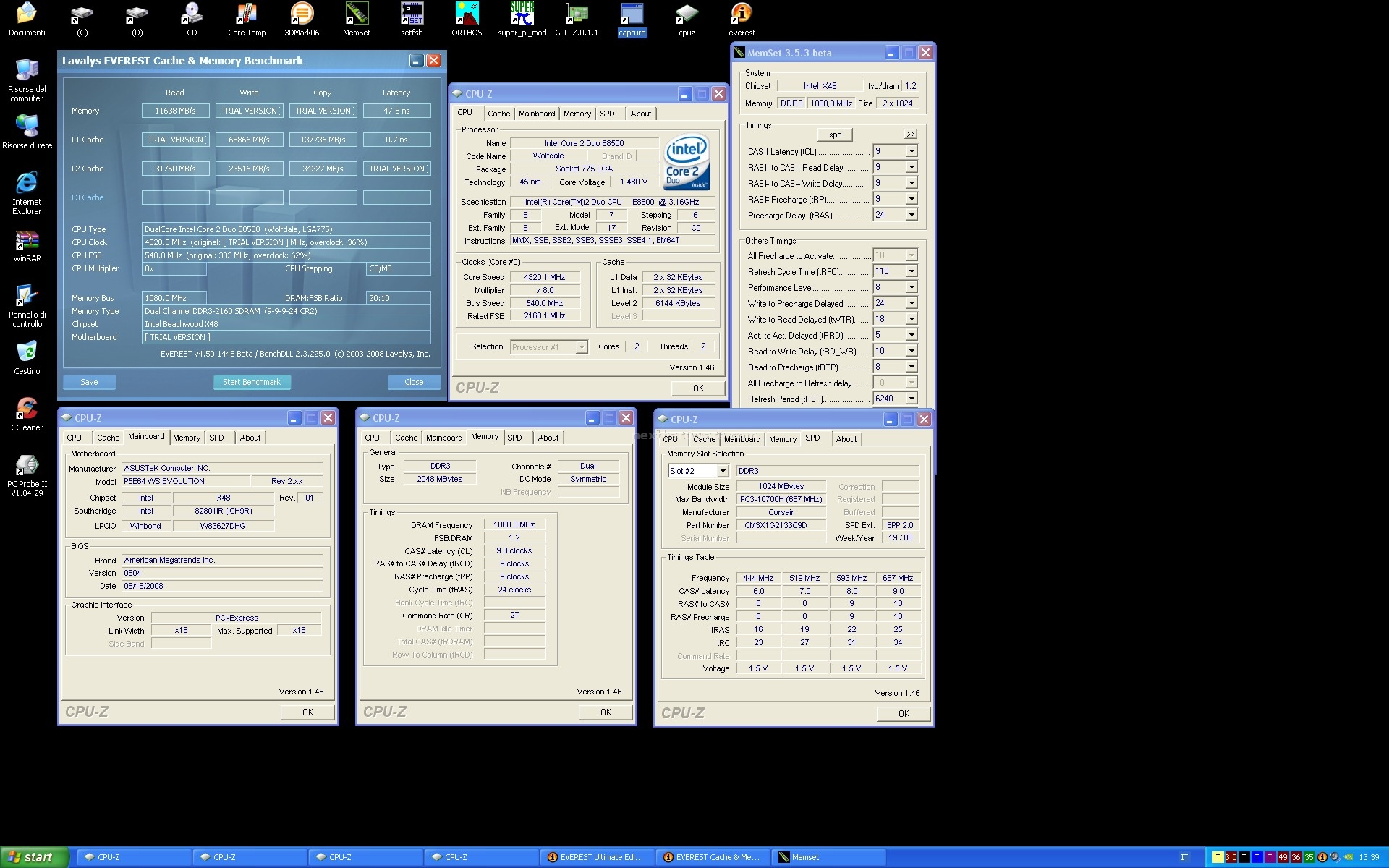Click Manufacturer Corsair field in SPD window
The height and width of the screenshot is (868, 1389).
click(x=781, y=512)
